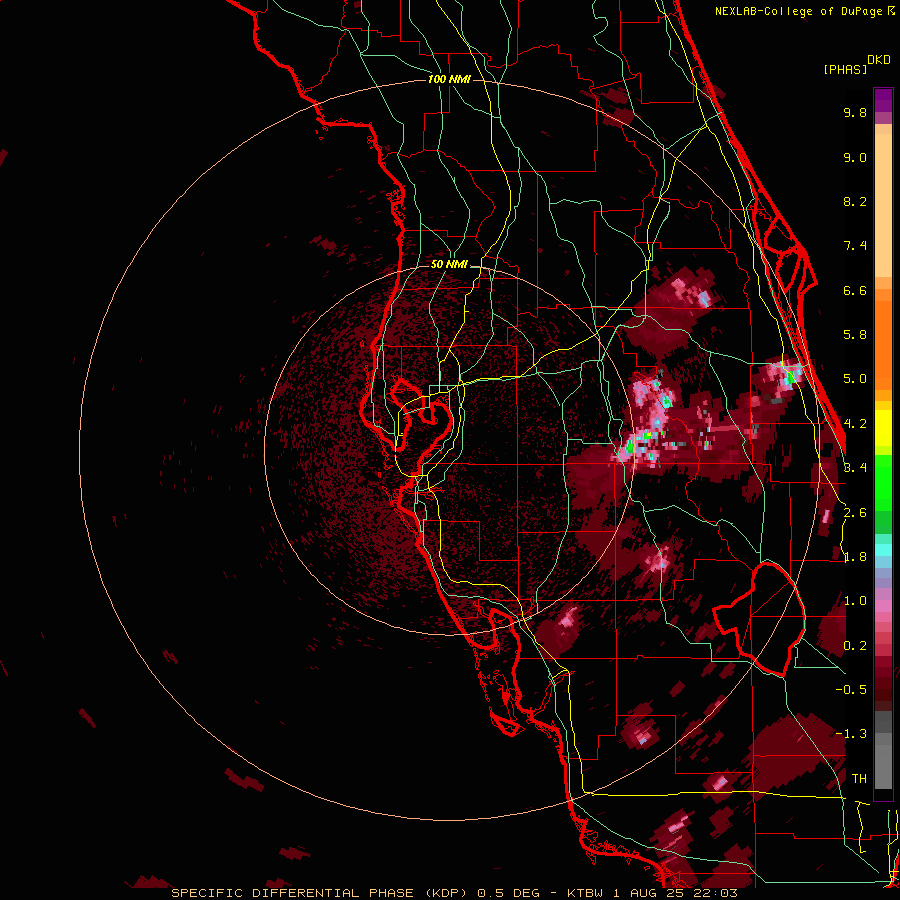Click the 2.6 value on color scale
The width and height of the screenshot is (900, 900).
pyautogui.click(x=855, y=513)
